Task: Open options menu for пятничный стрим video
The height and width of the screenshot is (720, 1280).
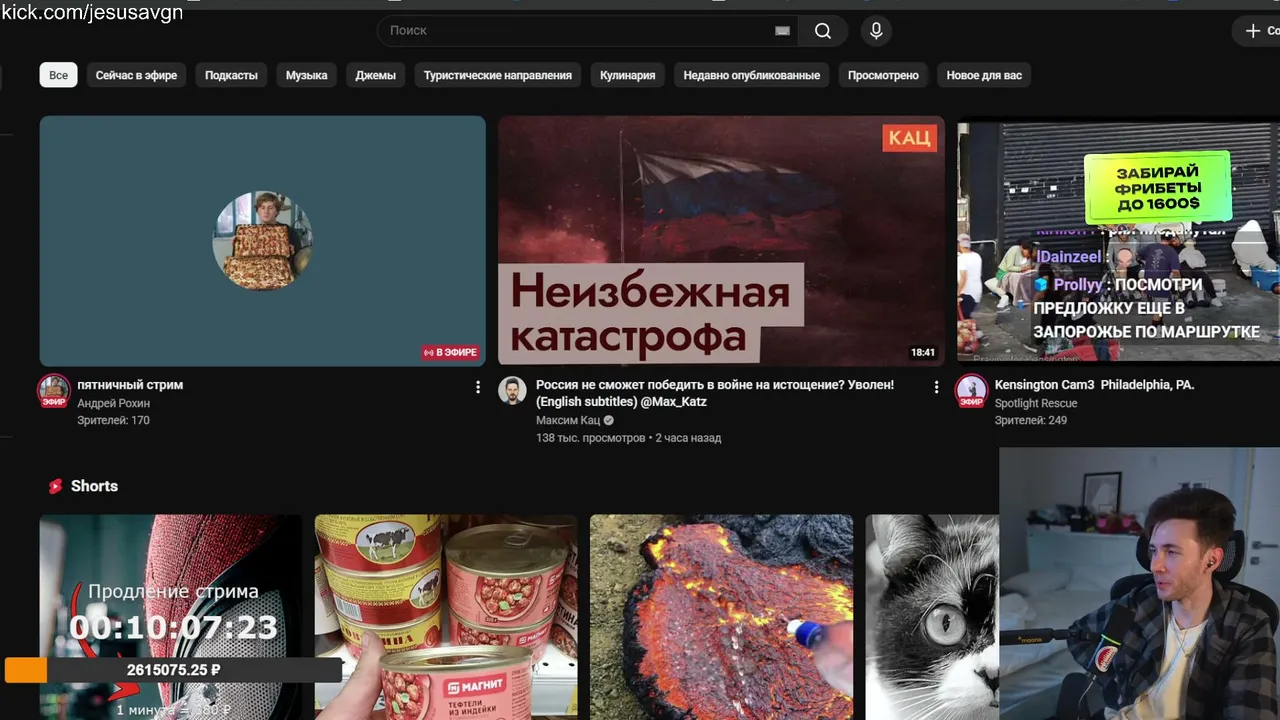Action: point(478,387)
